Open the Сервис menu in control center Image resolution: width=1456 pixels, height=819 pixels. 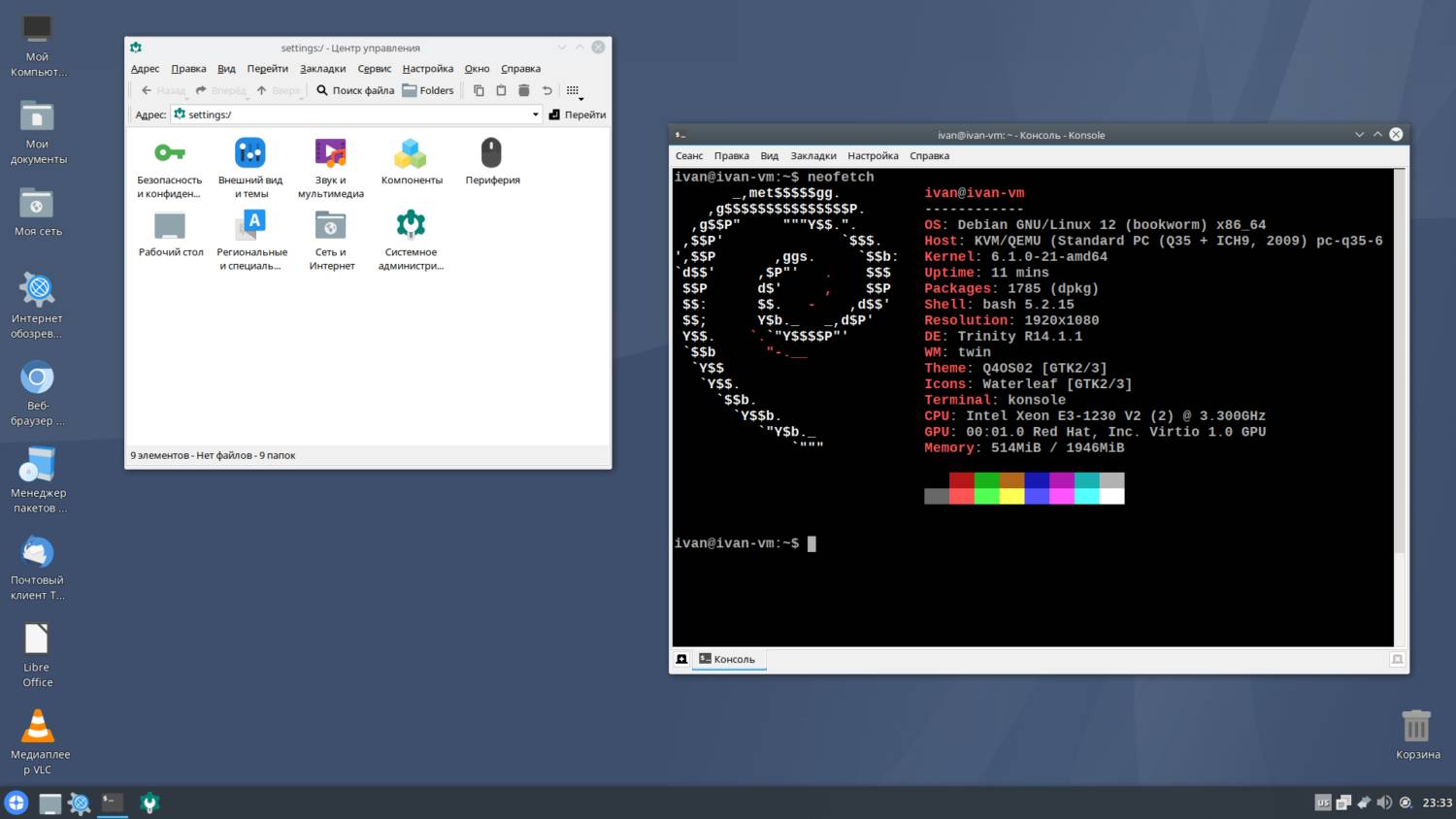(x=374, y=69)
